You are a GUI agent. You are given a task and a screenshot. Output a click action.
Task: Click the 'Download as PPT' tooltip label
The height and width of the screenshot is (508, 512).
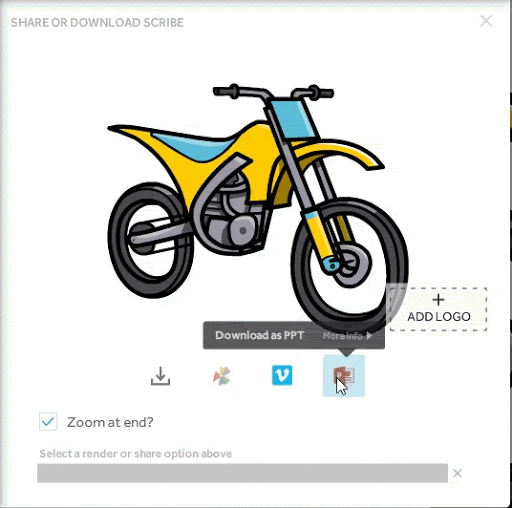coord(259,335)
